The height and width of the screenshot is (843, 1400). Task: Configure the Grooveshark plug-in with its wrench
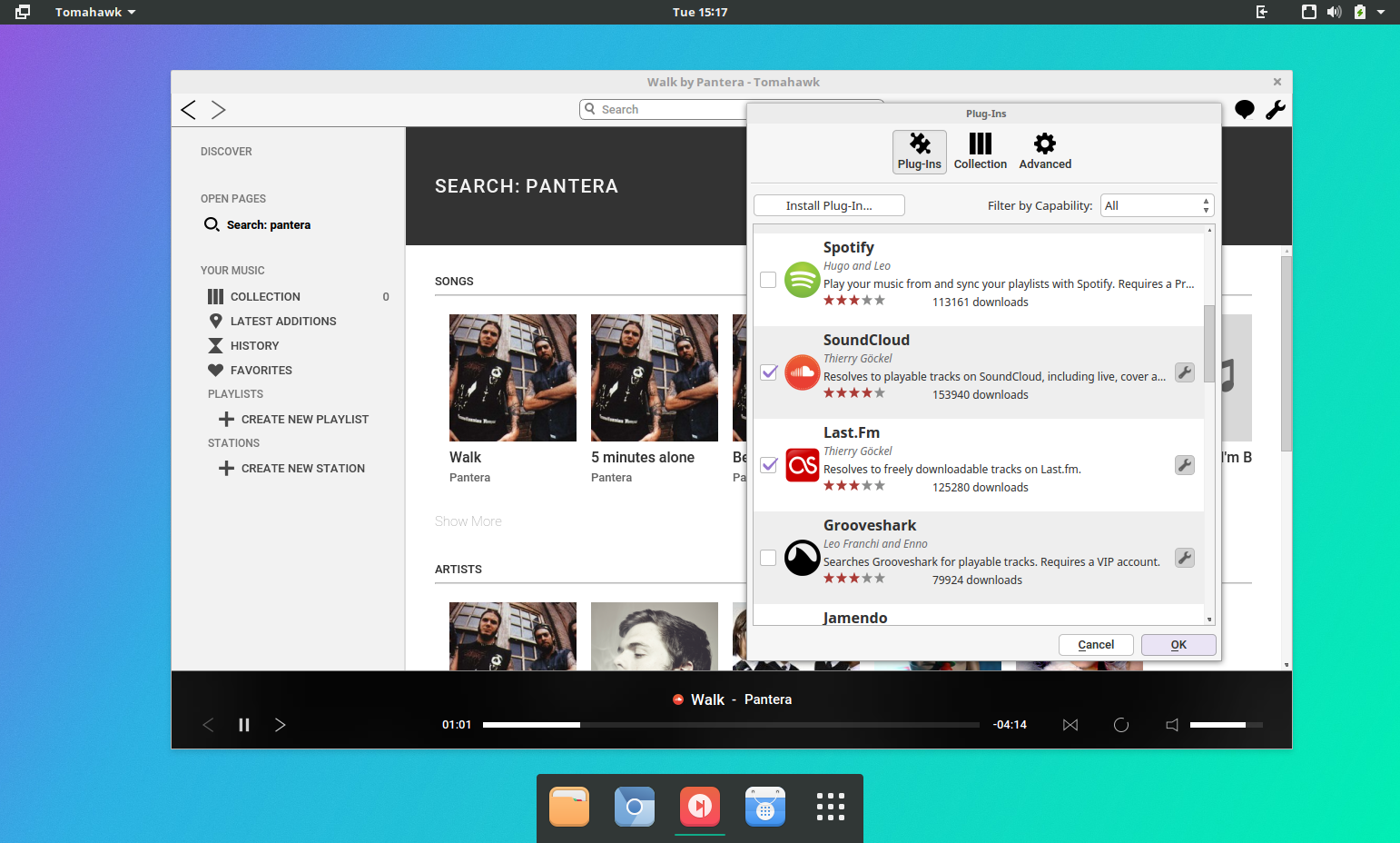1185,558
